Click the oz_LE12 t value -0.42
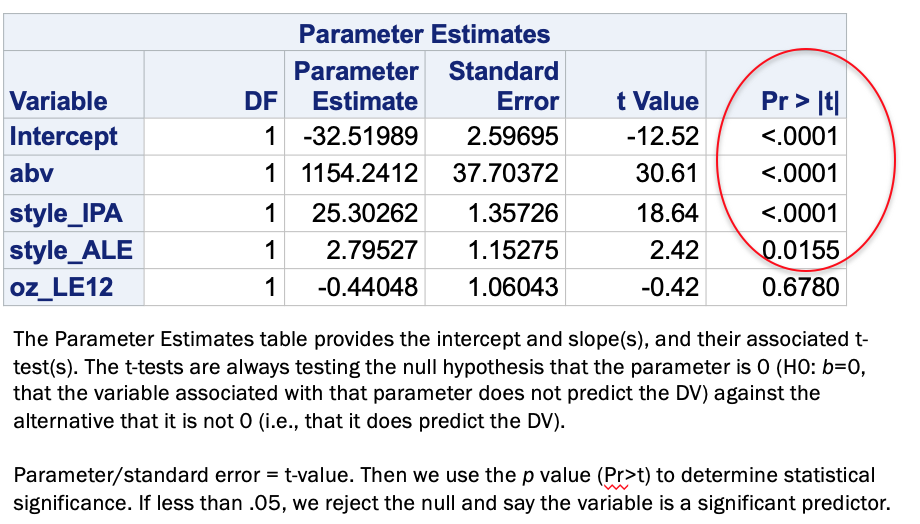 pos(669,288)
